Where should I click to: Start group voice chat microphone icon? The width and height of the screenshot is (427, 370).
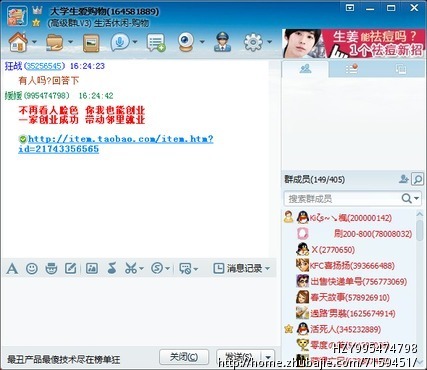[x=120, y=43]
